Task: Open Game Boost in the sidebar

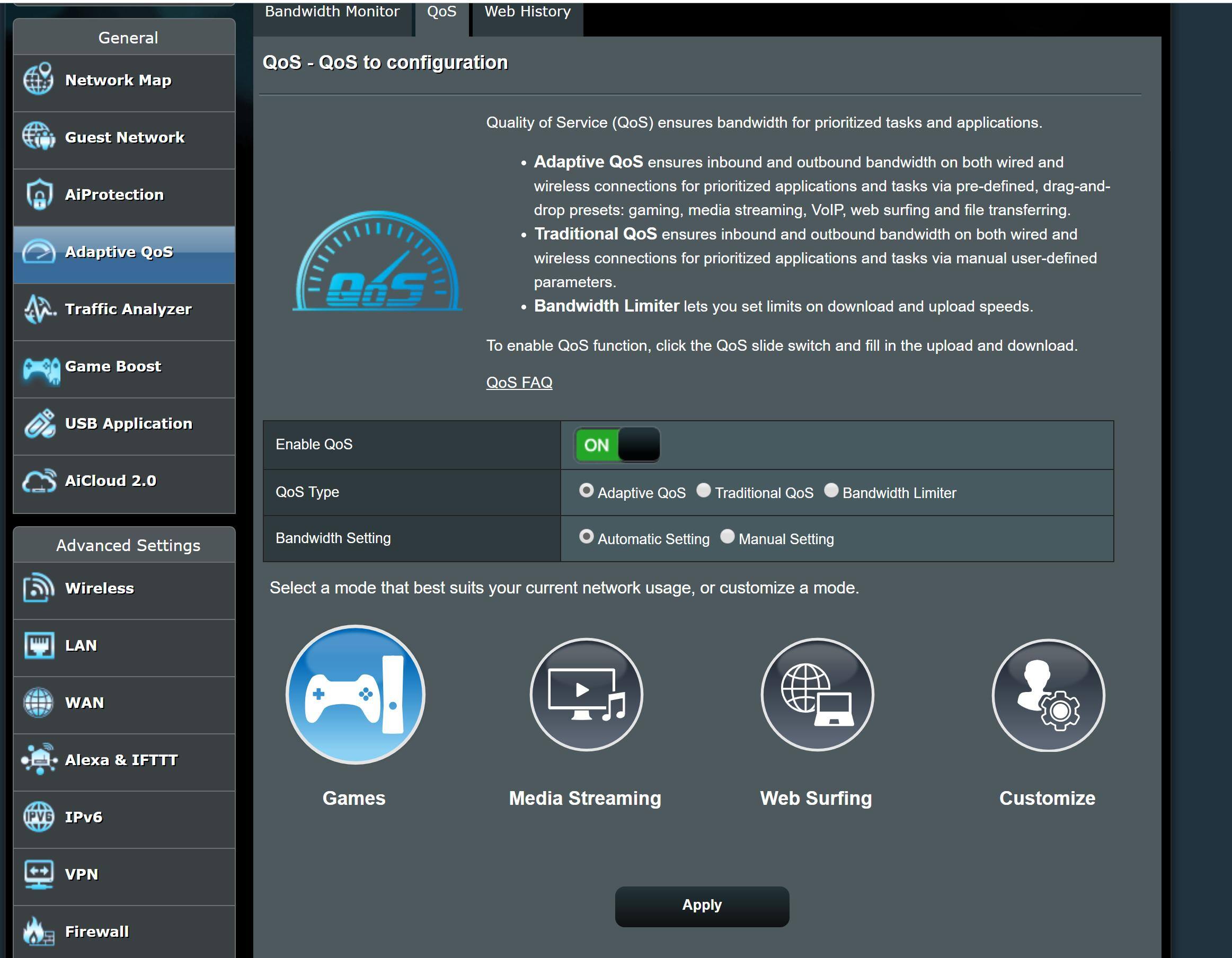Action: [x=113, y=366]
